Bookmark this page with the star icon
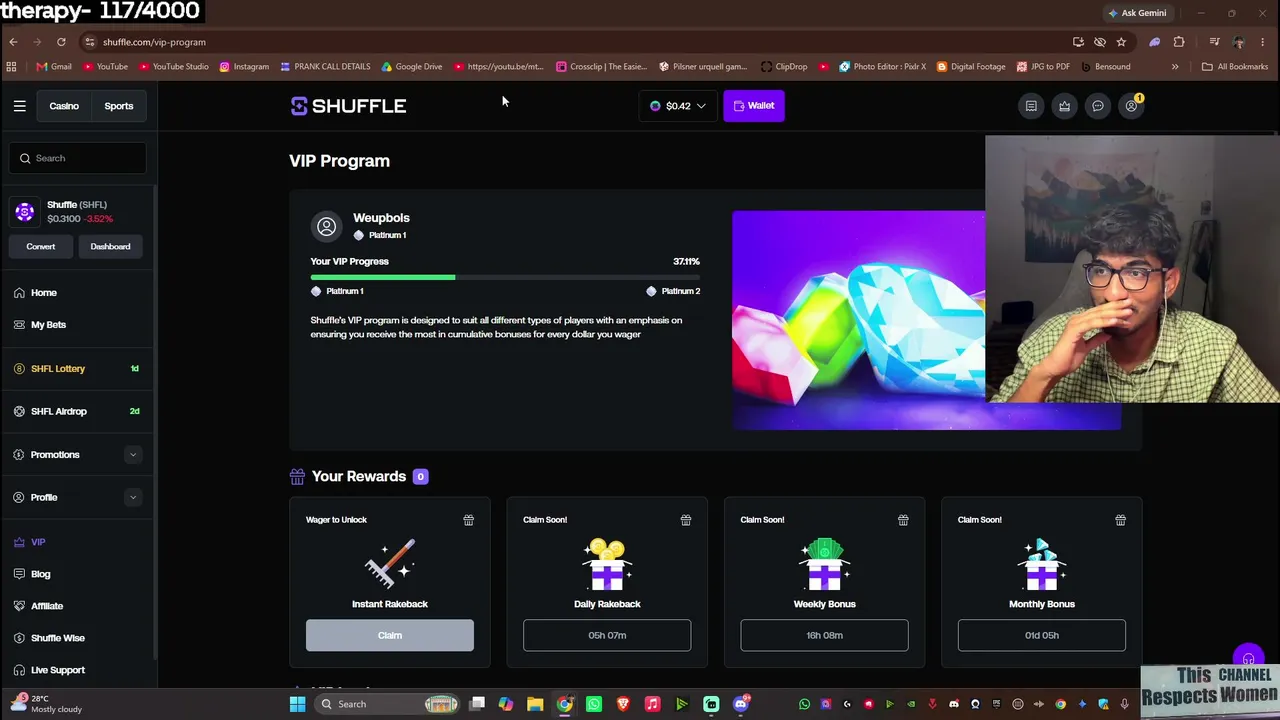 click(x=1121, y=42)
